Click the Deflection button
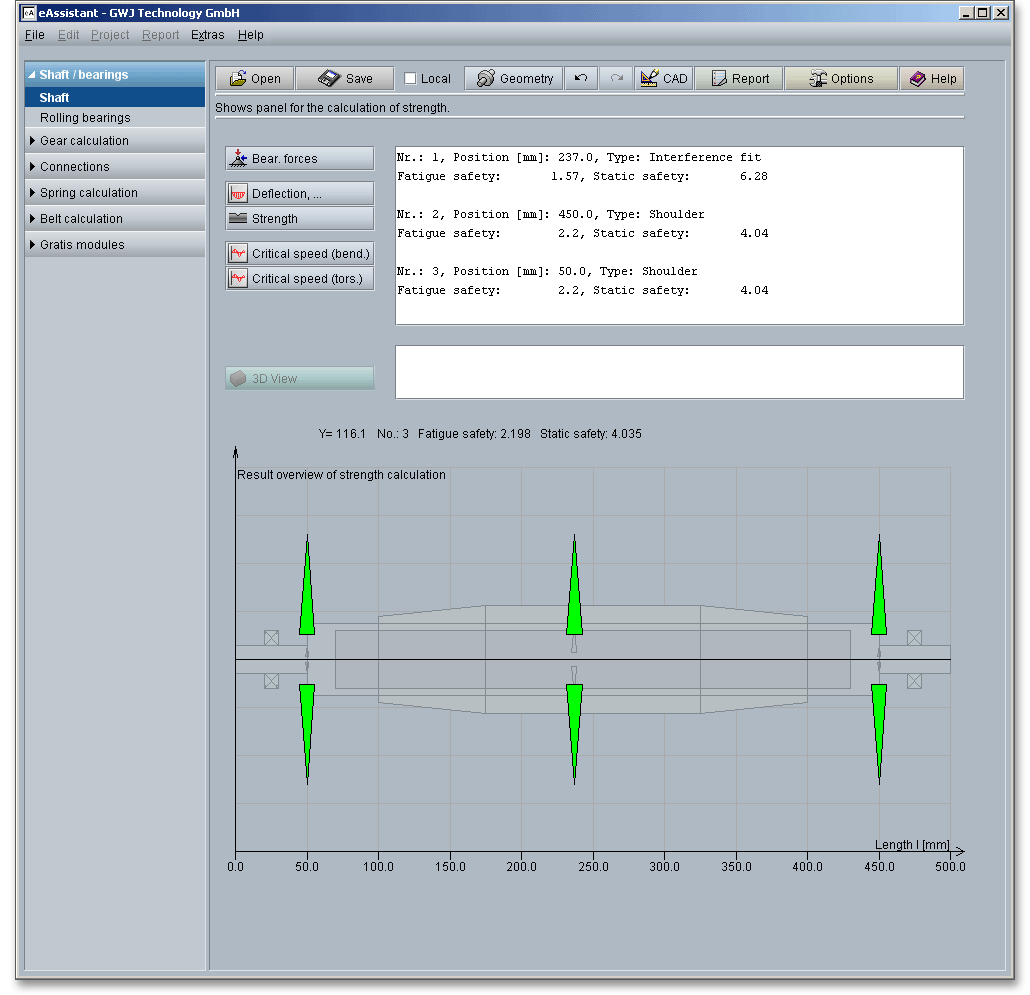This screenshot has width=1030, height=995. point(299,194)
